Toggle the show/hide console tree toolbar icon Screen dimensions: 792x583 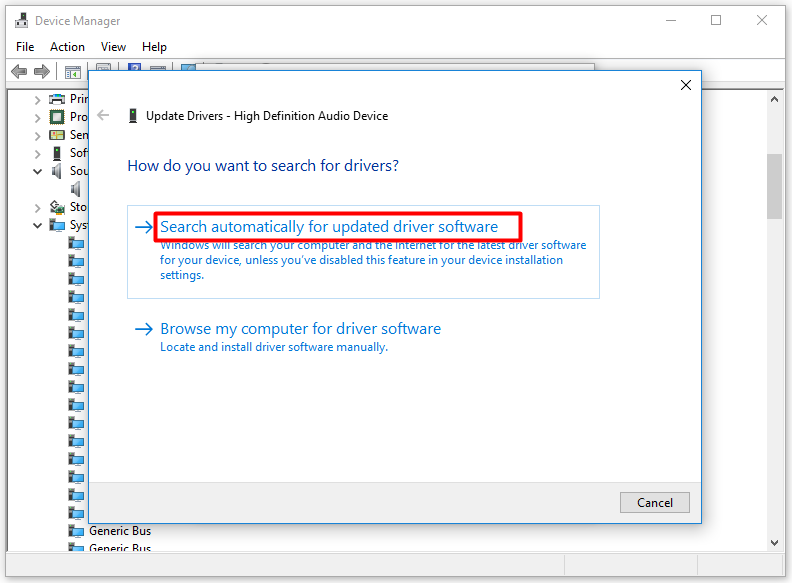point(73,72)
